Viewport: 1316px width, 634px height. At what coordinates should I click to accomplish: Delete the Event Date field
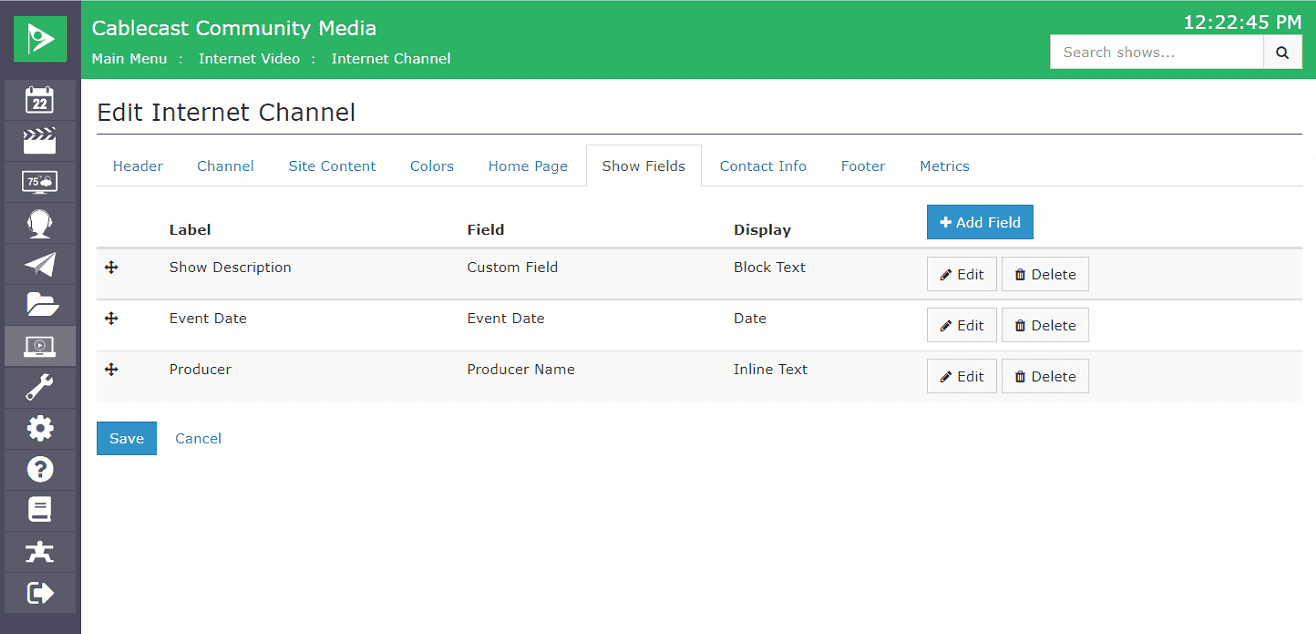pyautogui.click(x=1045, y=325)
